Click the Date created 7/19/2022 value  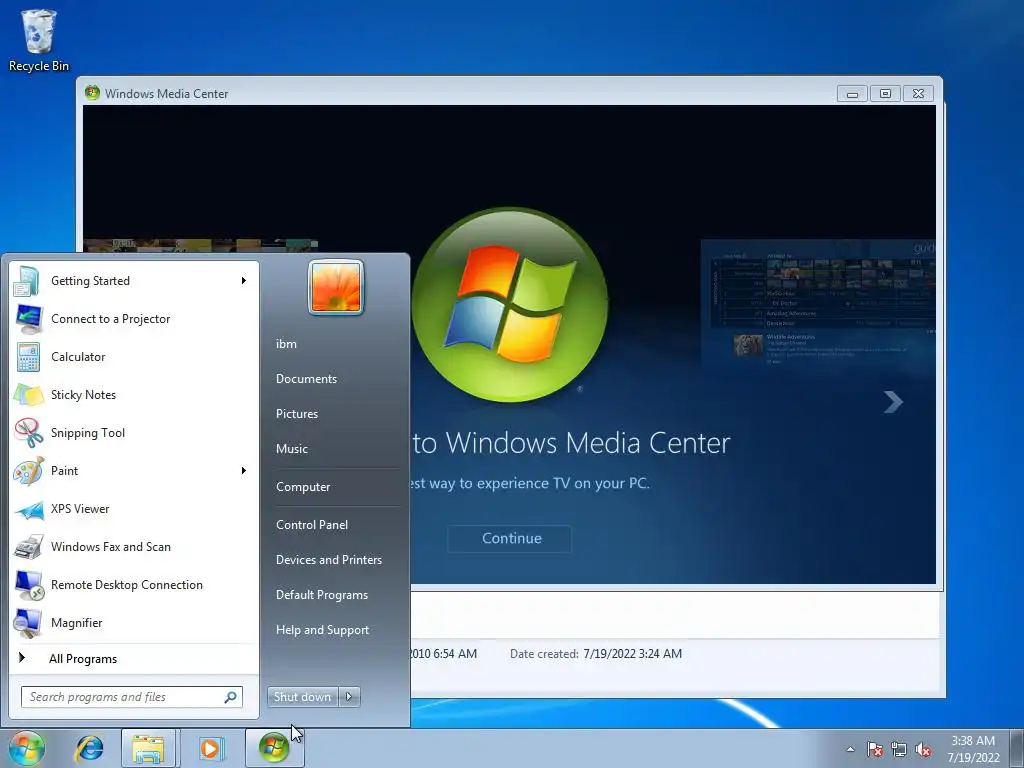632,654
